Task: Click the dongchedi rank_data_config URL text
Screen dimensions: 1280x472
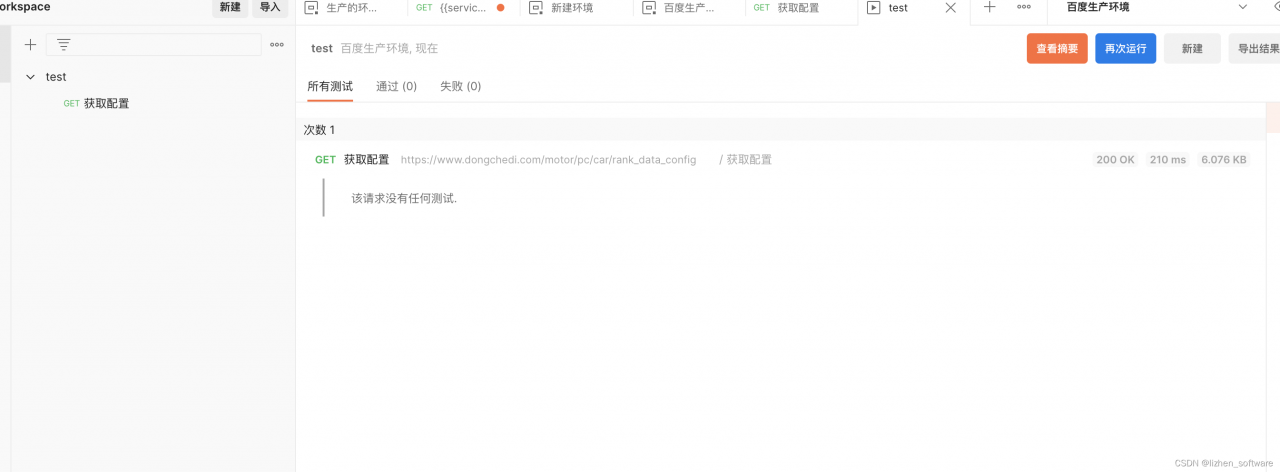Action: pos(548,160)
